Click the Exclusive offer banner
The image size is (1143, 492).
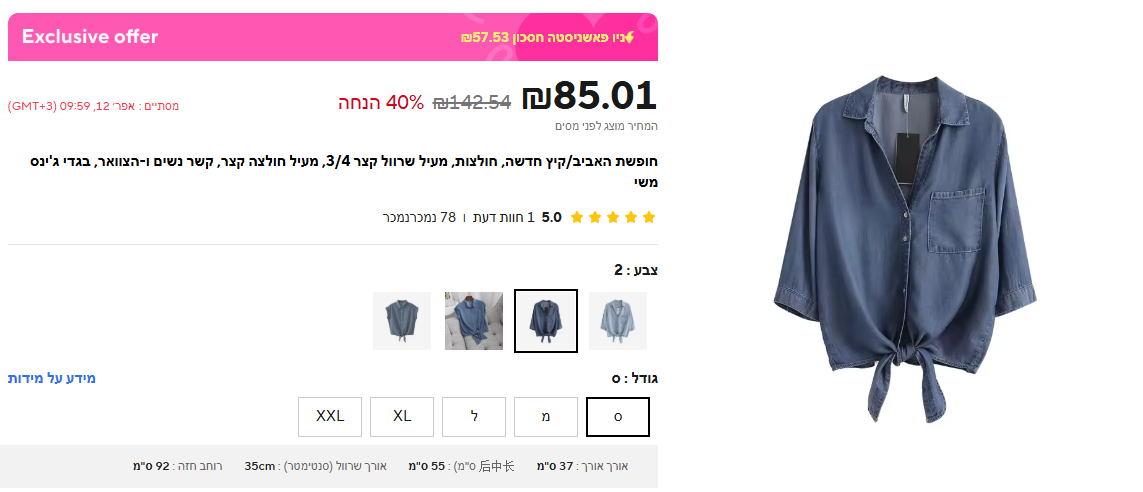coord(333,37)
